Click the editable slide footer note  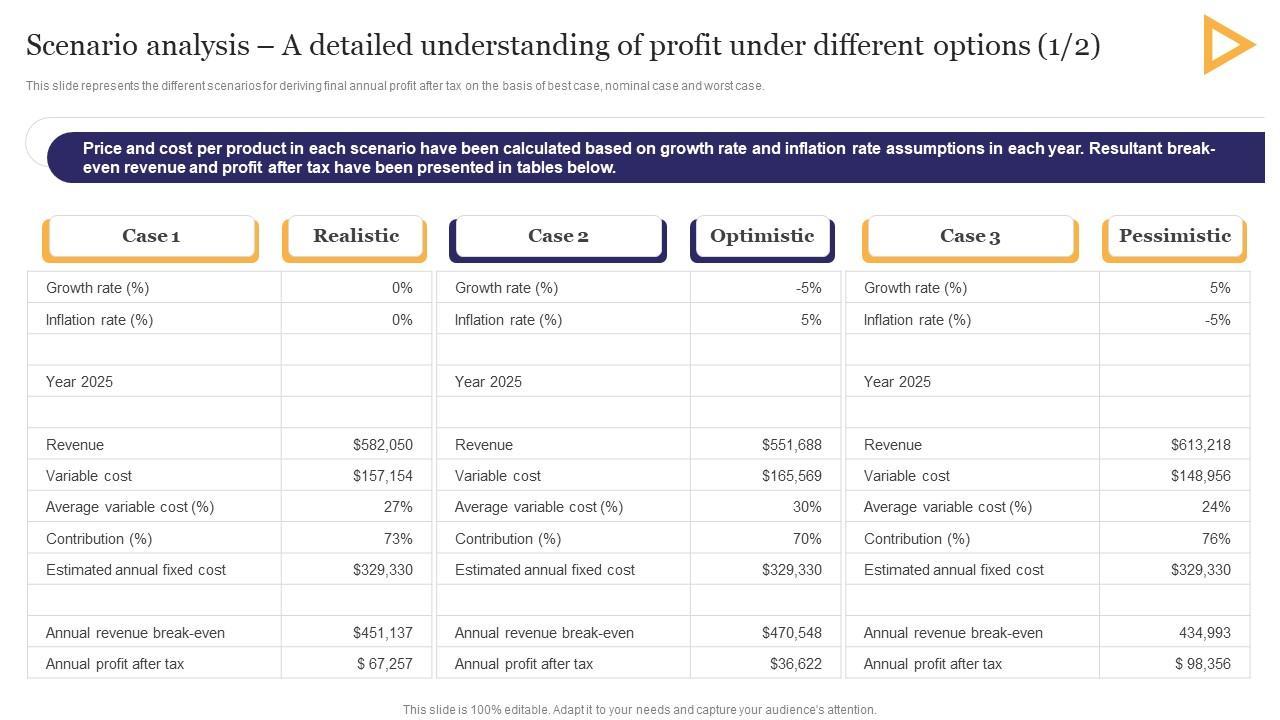(639, 710)
